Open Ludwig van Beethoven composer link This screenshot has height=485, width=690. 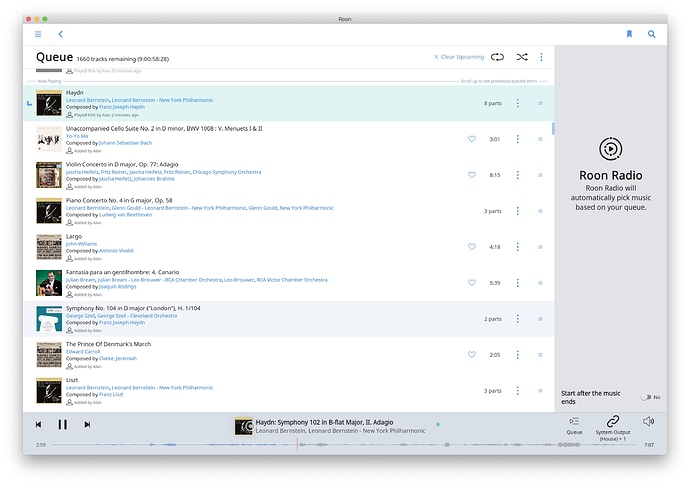(125, 215)
